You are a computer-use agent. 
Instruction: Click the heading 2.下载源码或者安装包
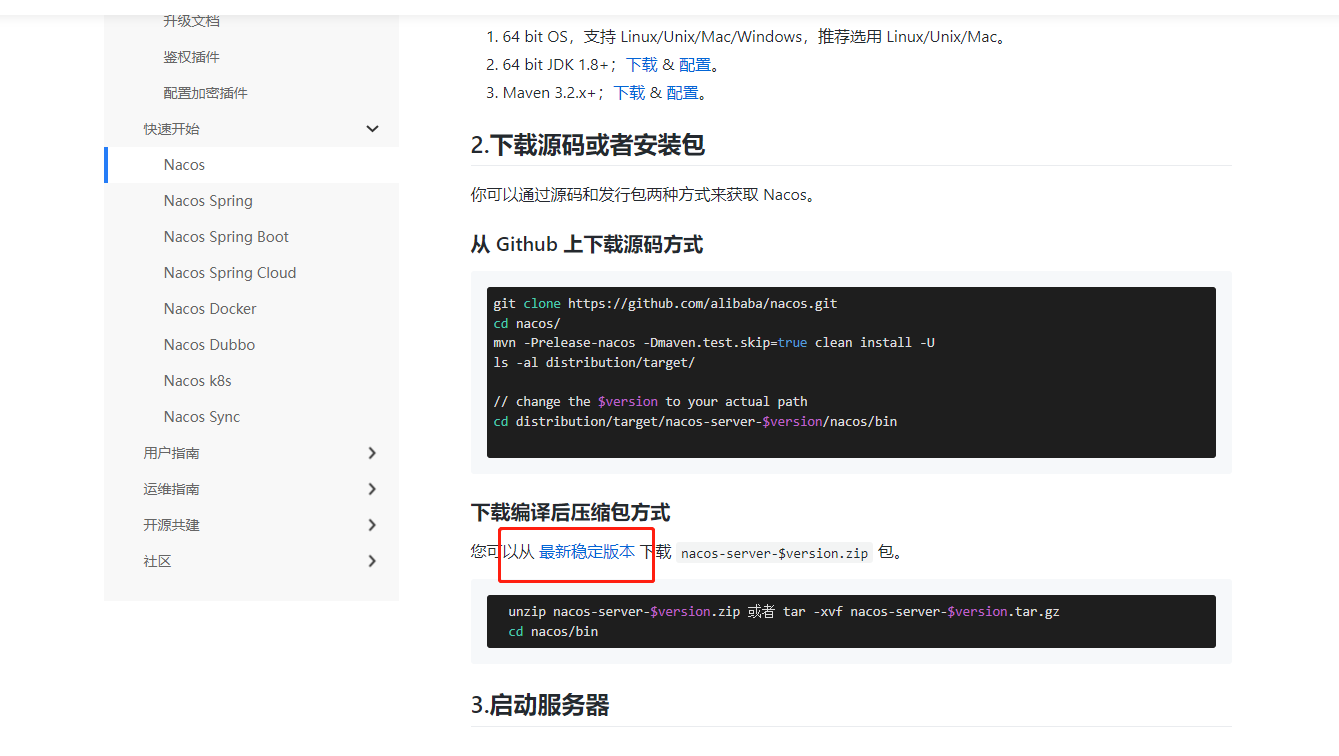588,145
